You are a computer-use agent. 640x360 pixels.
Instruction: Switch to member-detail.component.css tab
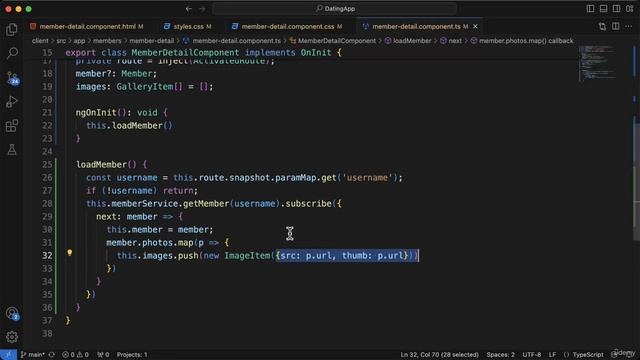point(287,27)
